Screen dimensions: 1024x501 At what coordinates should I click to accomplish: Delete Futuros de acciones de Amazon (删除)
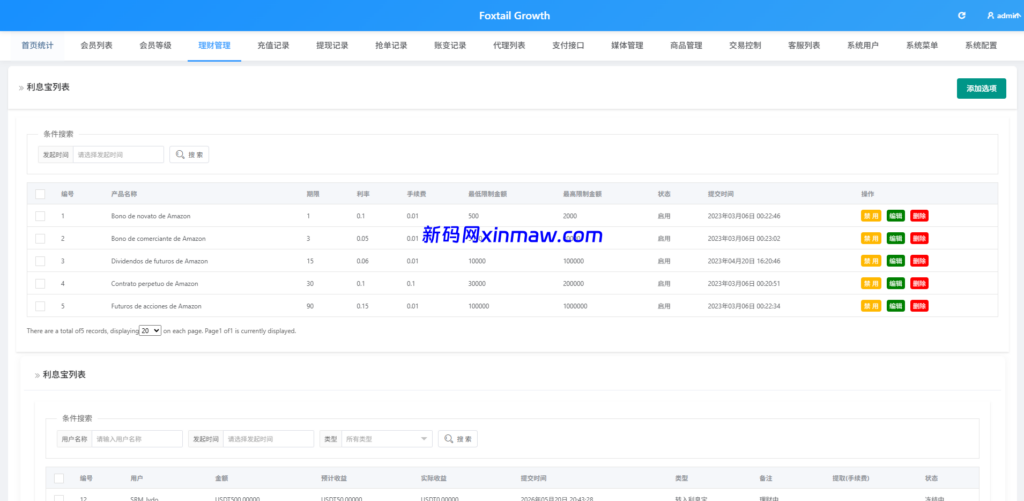919,306
